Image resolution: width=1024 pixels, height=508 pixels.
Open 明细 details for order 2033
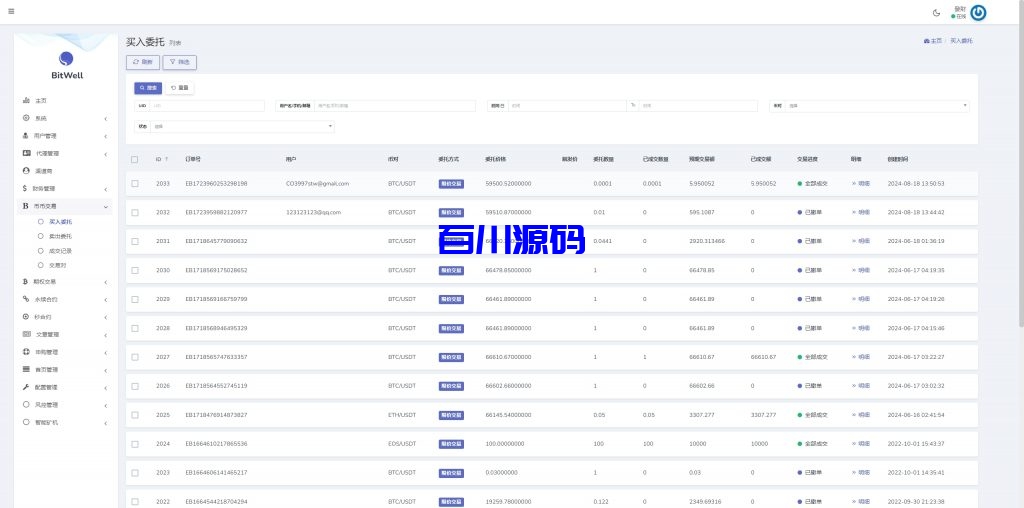(861, 183)
